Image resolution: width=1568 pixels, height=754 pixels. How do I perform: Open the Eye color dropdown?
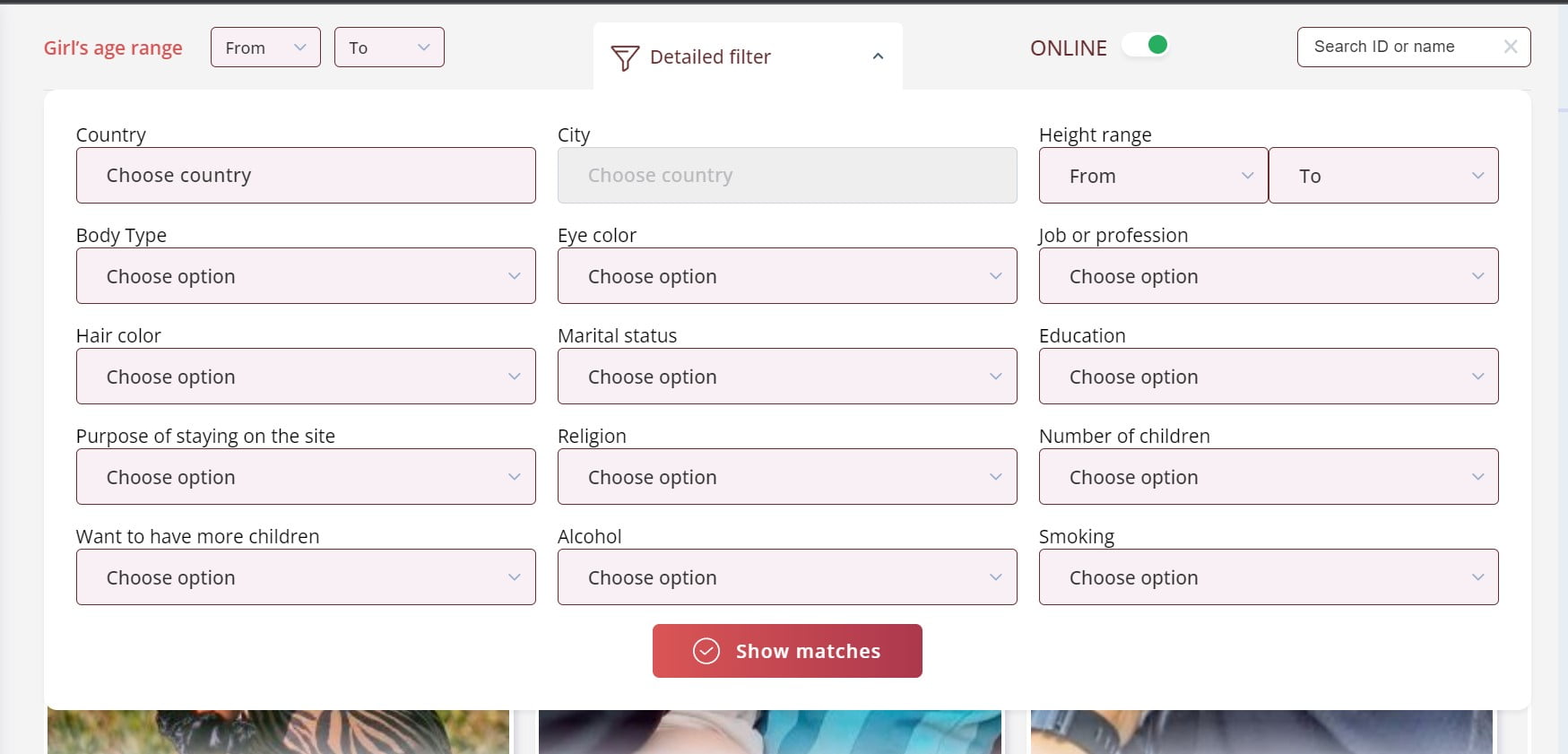[x=787, y=276]
